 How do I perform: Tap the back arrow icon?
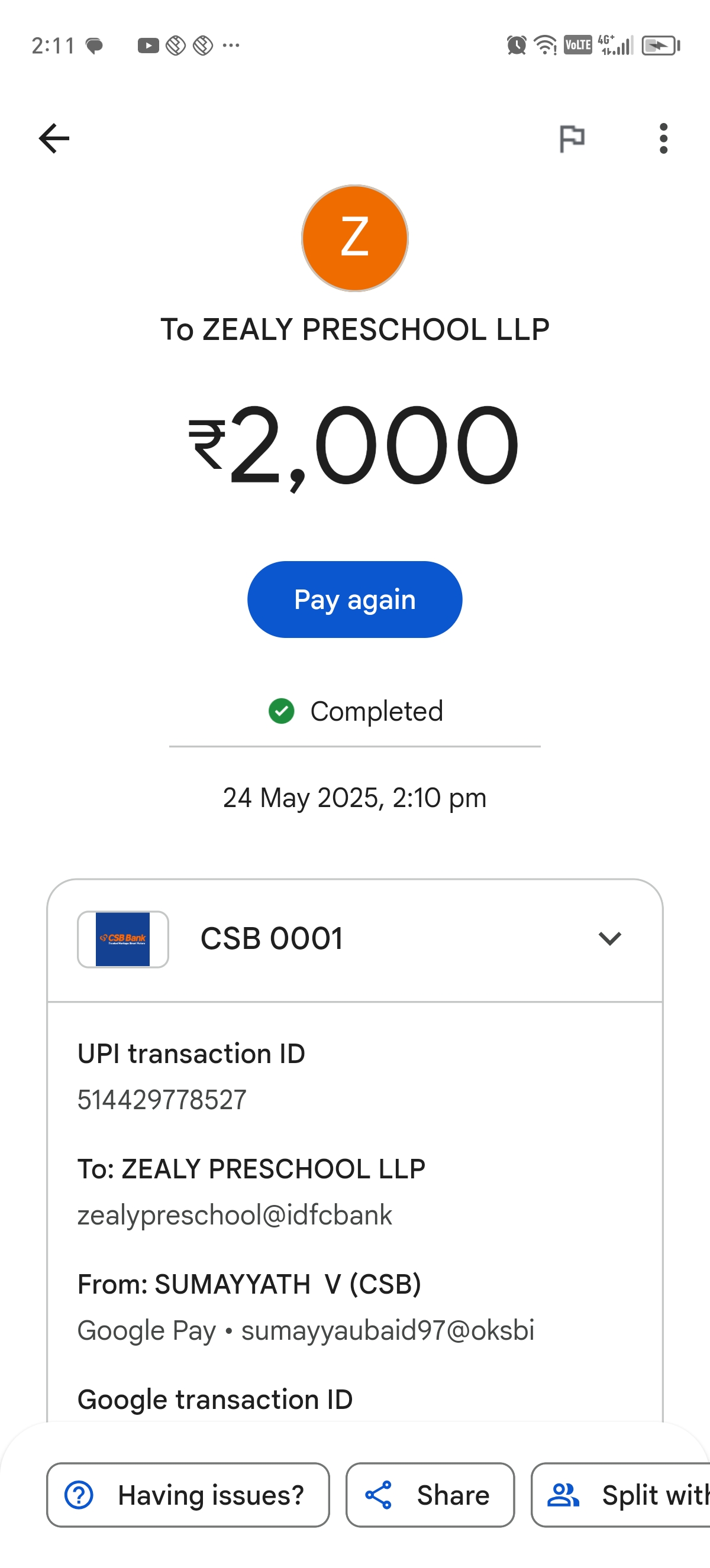(x=54, y=138)
